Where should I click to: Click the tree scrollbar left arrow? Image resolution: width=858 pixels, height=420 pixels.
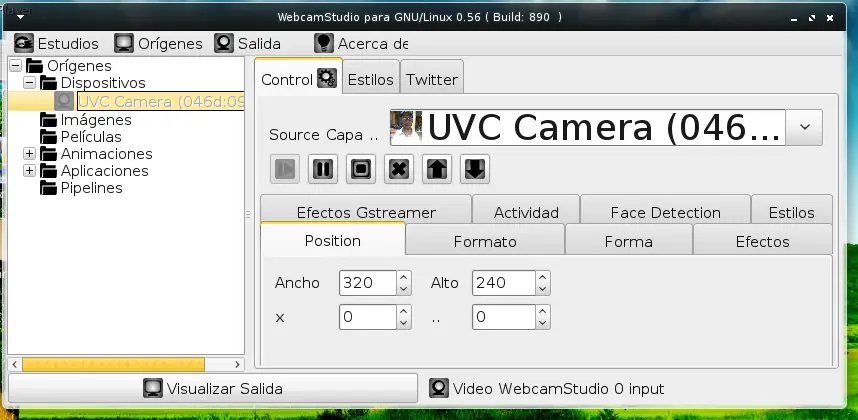click(15, 364)
